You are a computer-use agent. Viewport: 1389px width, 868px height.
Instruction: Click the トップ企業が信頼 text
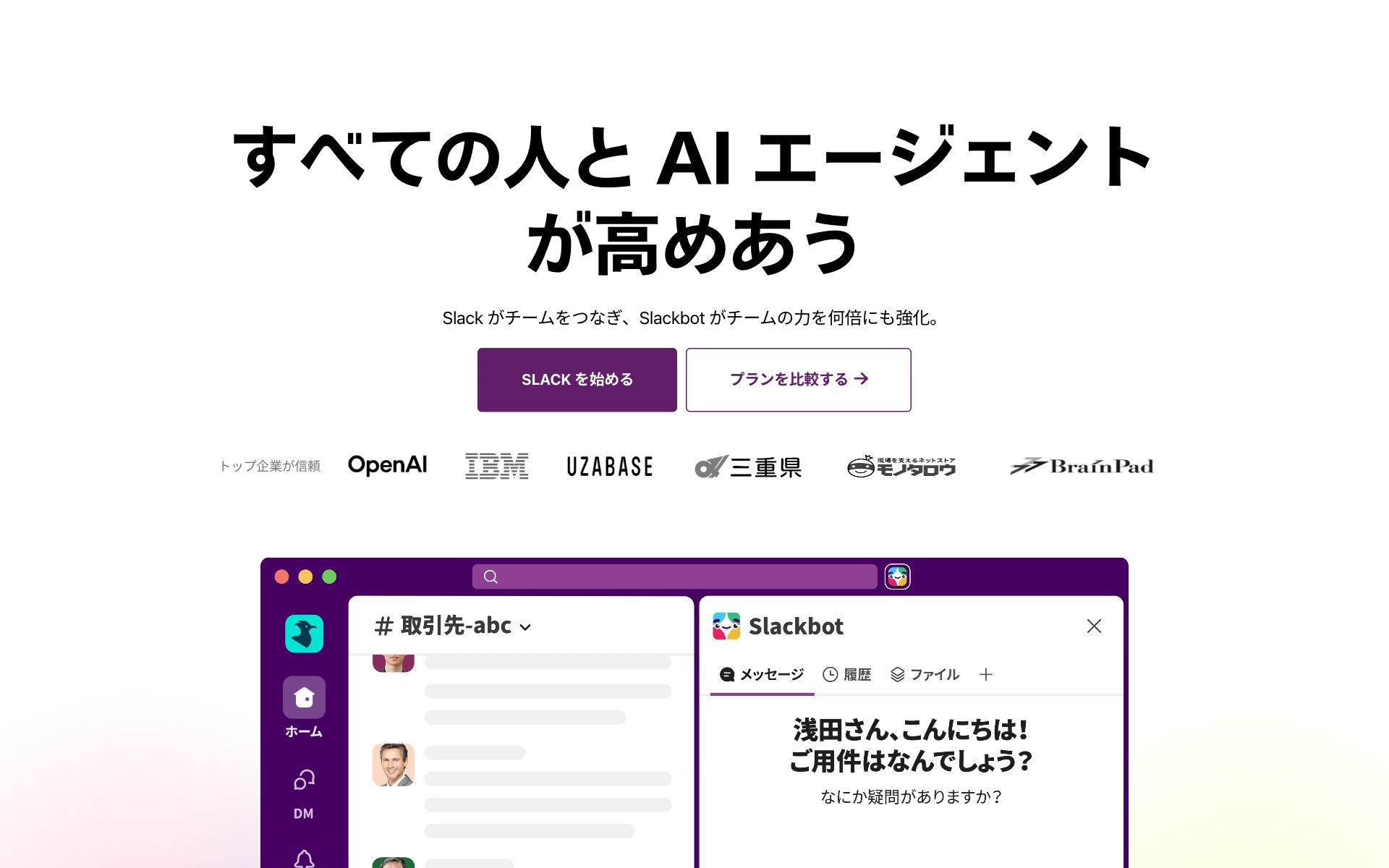(x=270, y=467)
